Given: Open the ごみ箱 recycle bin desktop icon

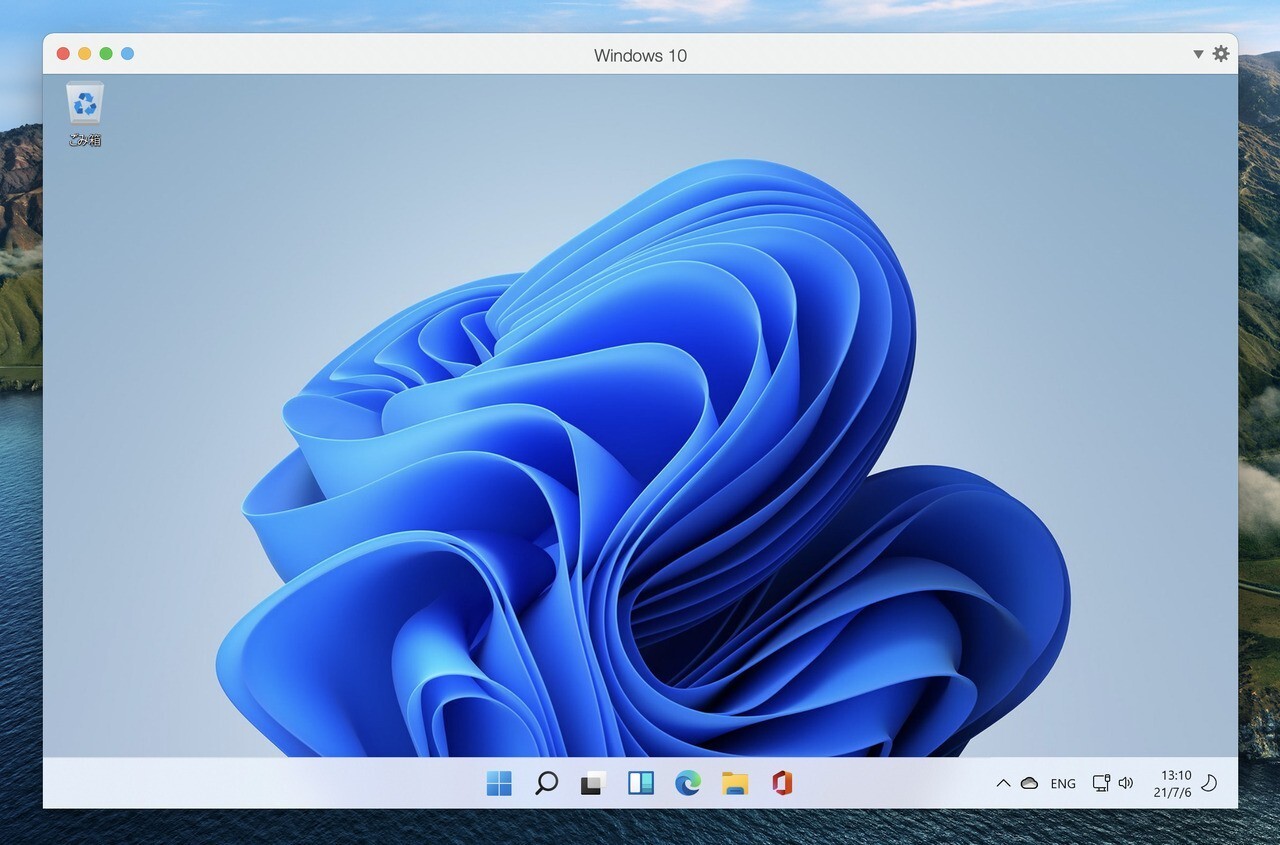Looking at the screenshot, I should click(x=85, y=114).
